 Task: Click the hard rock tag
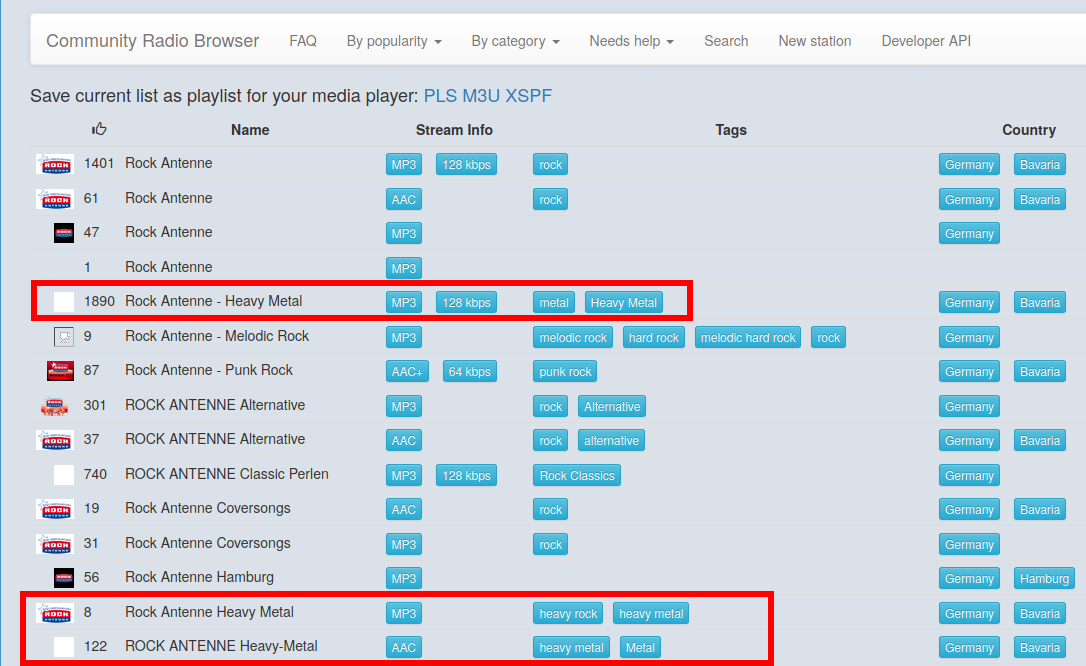point(654,338)
